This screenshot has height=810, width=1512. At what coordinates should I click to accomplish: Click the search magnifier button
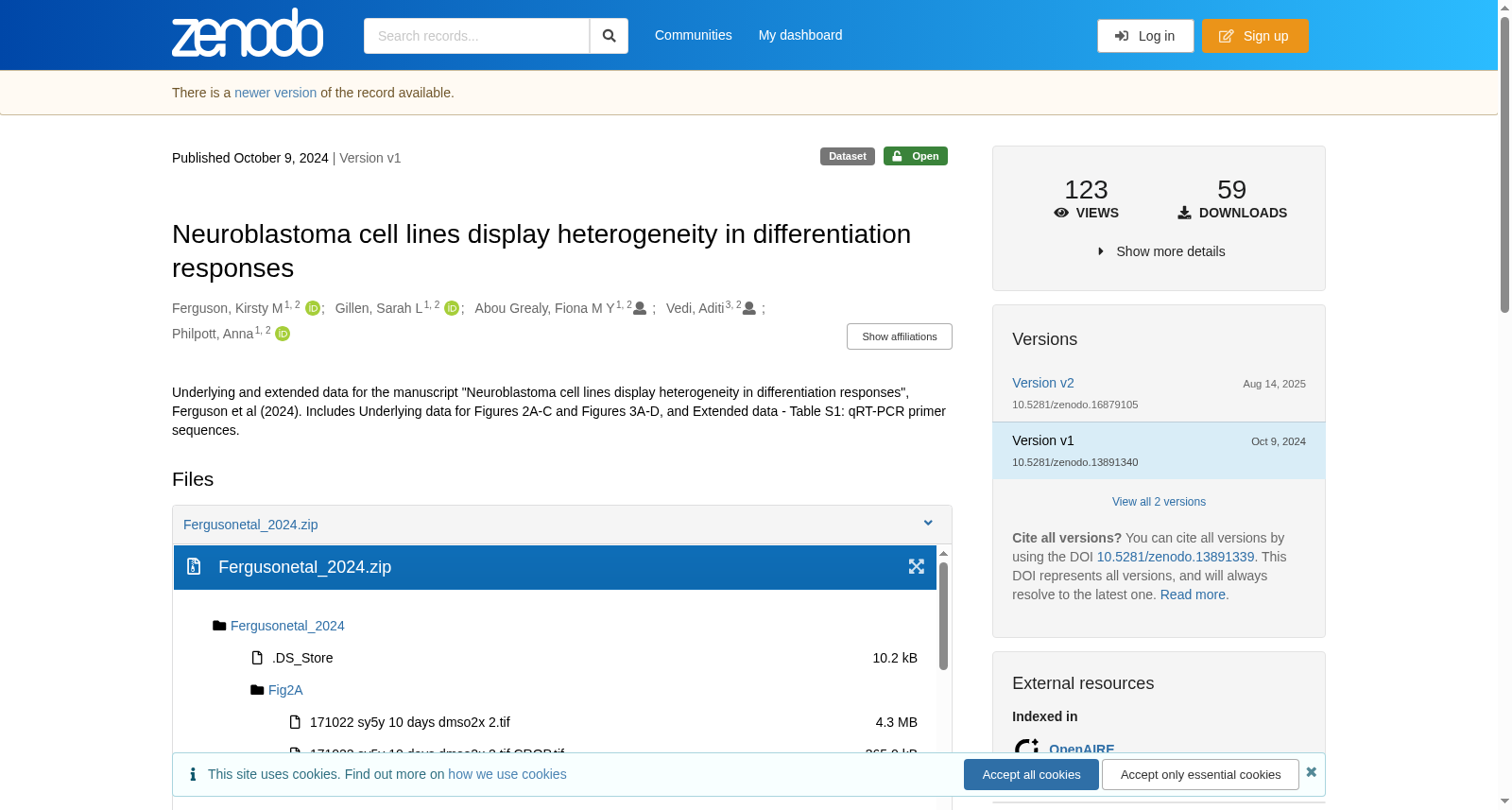[609, 36]
